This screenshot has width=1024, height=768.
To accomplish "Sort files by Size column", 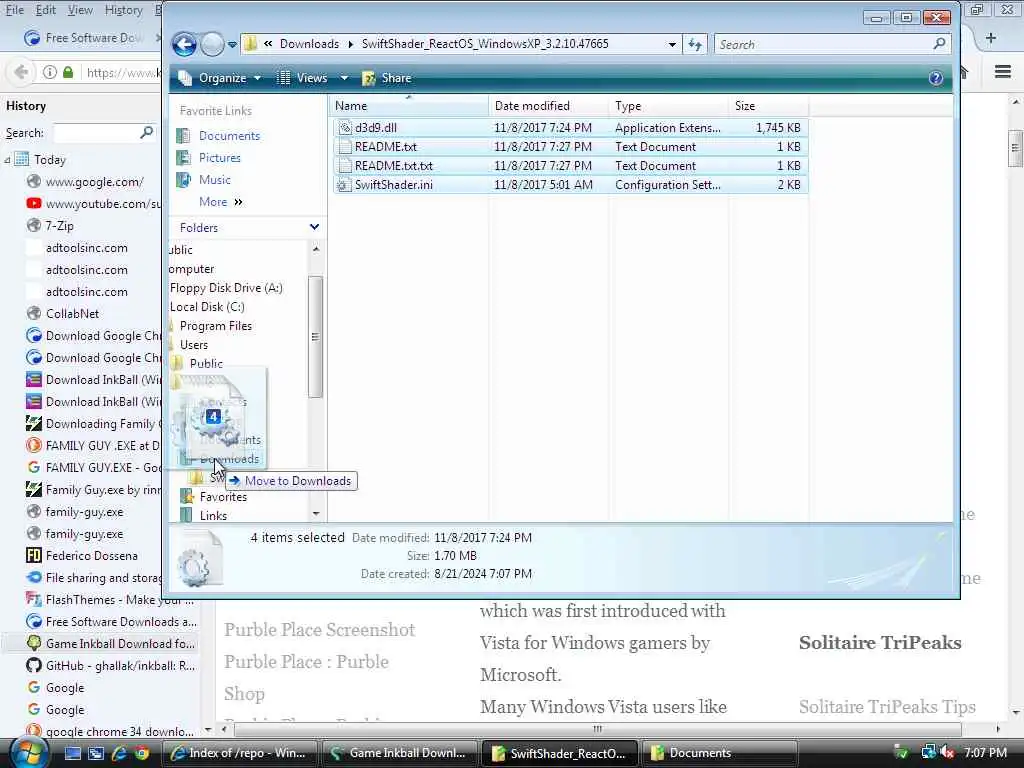I will tap(769, 106).
